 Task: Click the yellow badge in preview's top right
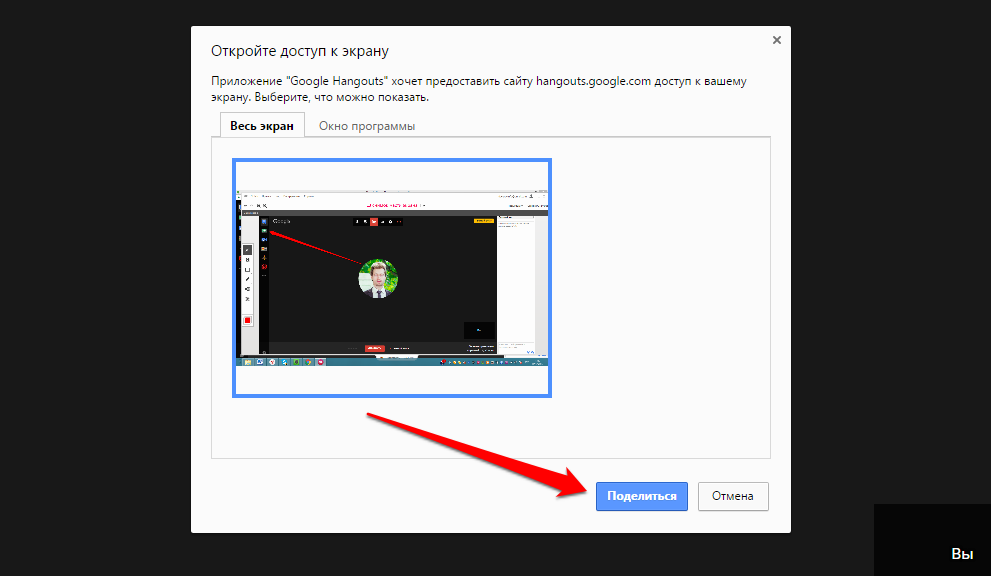(483, 221)
